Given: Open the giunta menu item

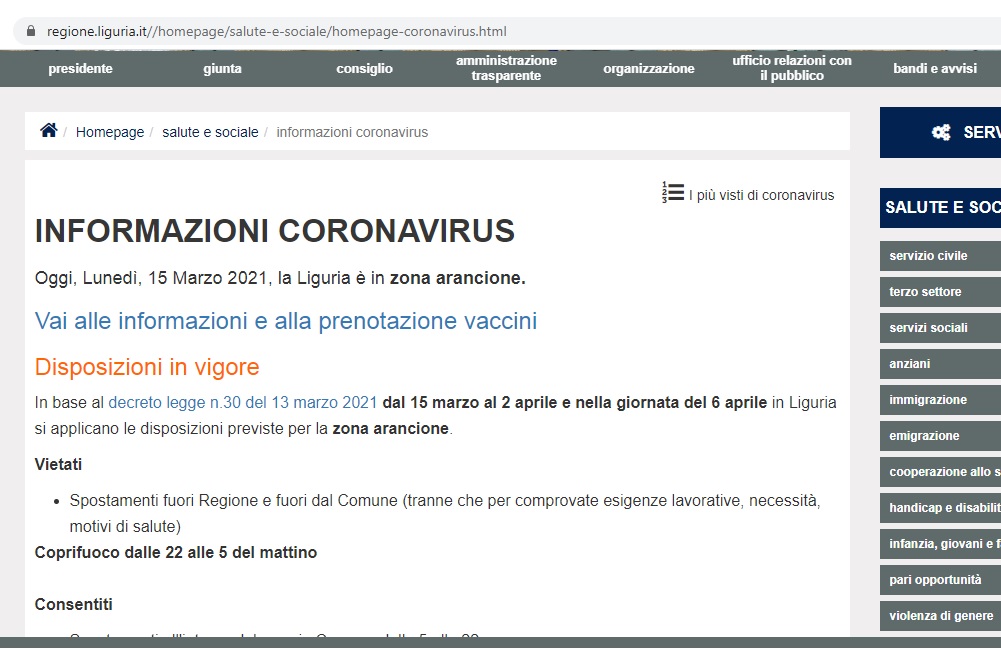Looking at the screenshot, I should tap(222, 68).
